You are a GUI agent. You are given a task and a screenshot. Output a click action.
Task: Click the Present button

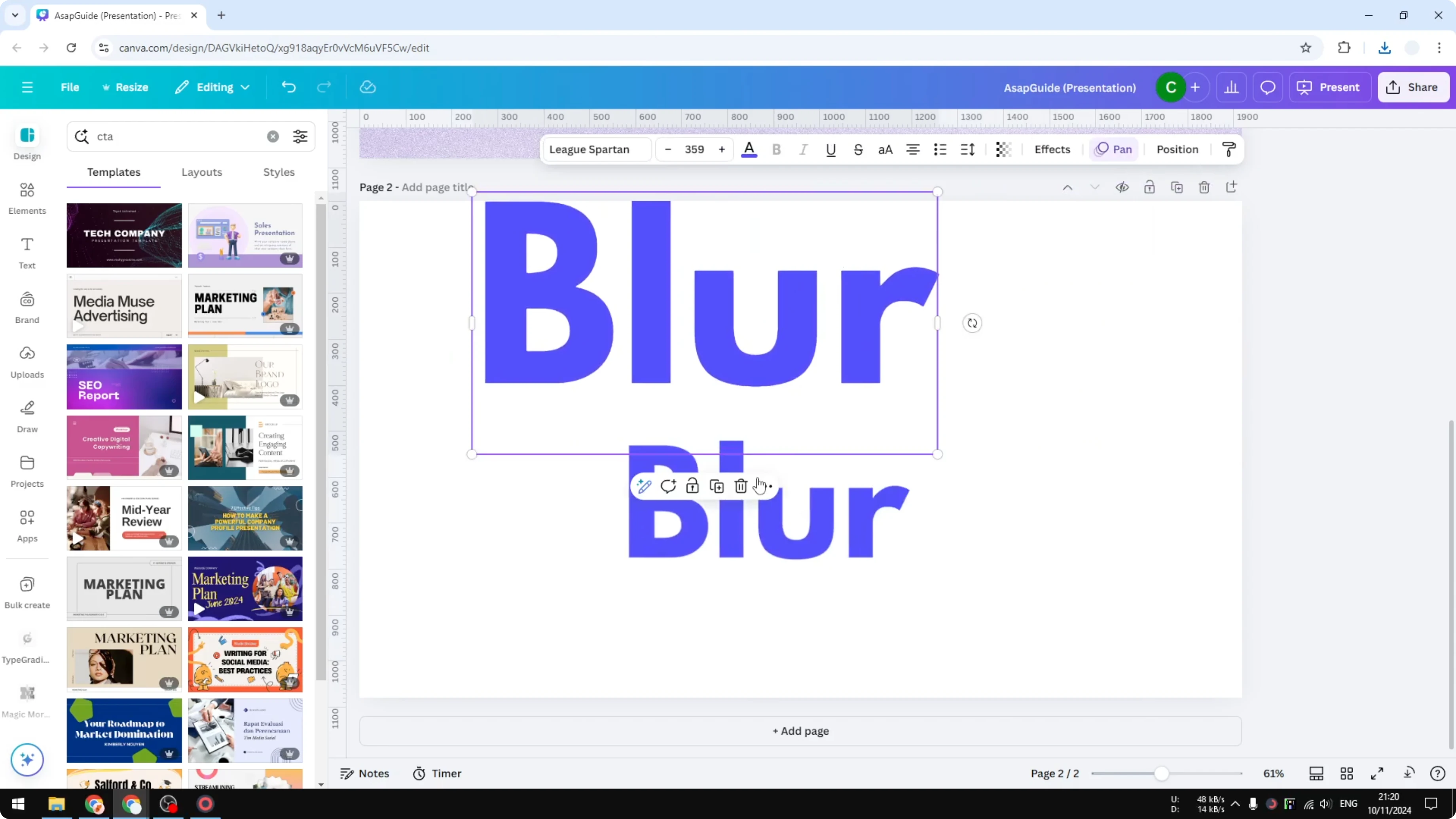pyautogui.click(x=1329, y=87)
